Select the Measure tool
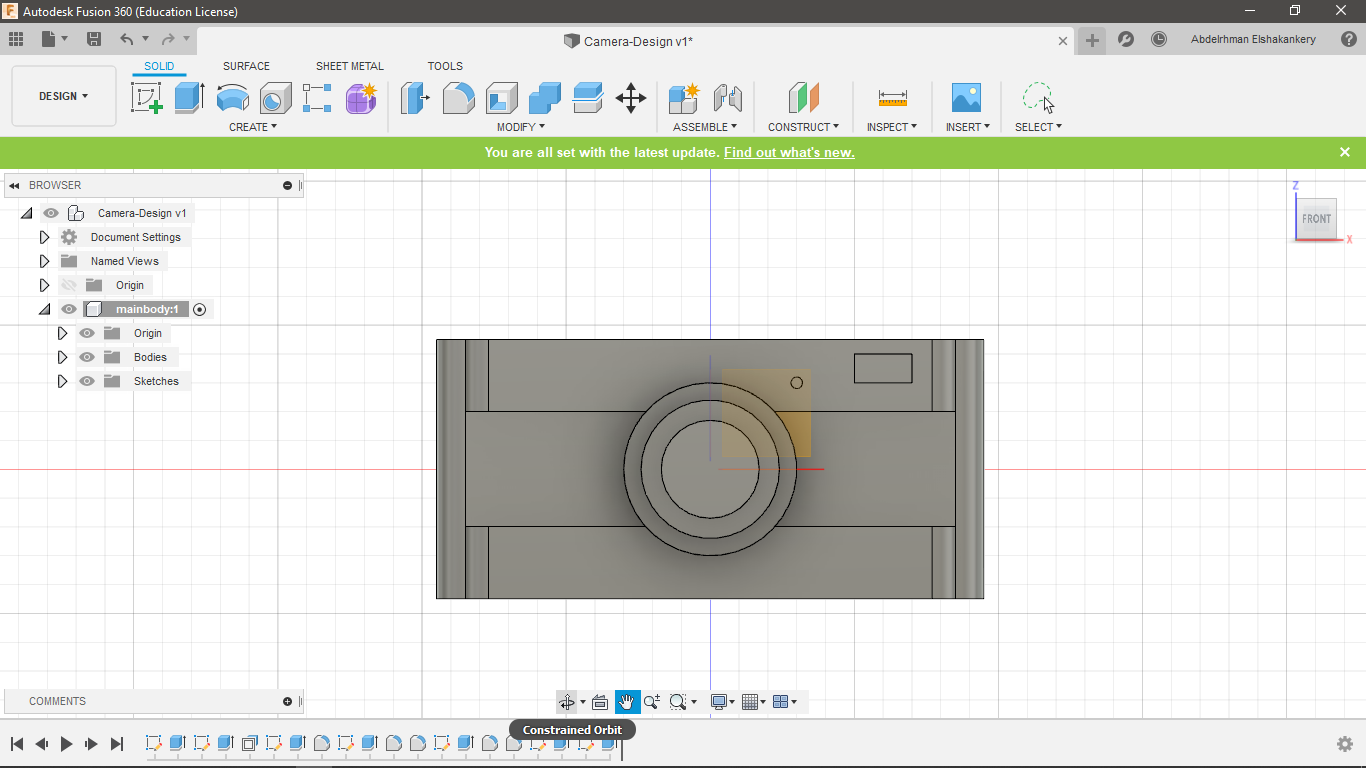Image resolution: width=1366 pixels, height=768 pixels. pos(893,98)
